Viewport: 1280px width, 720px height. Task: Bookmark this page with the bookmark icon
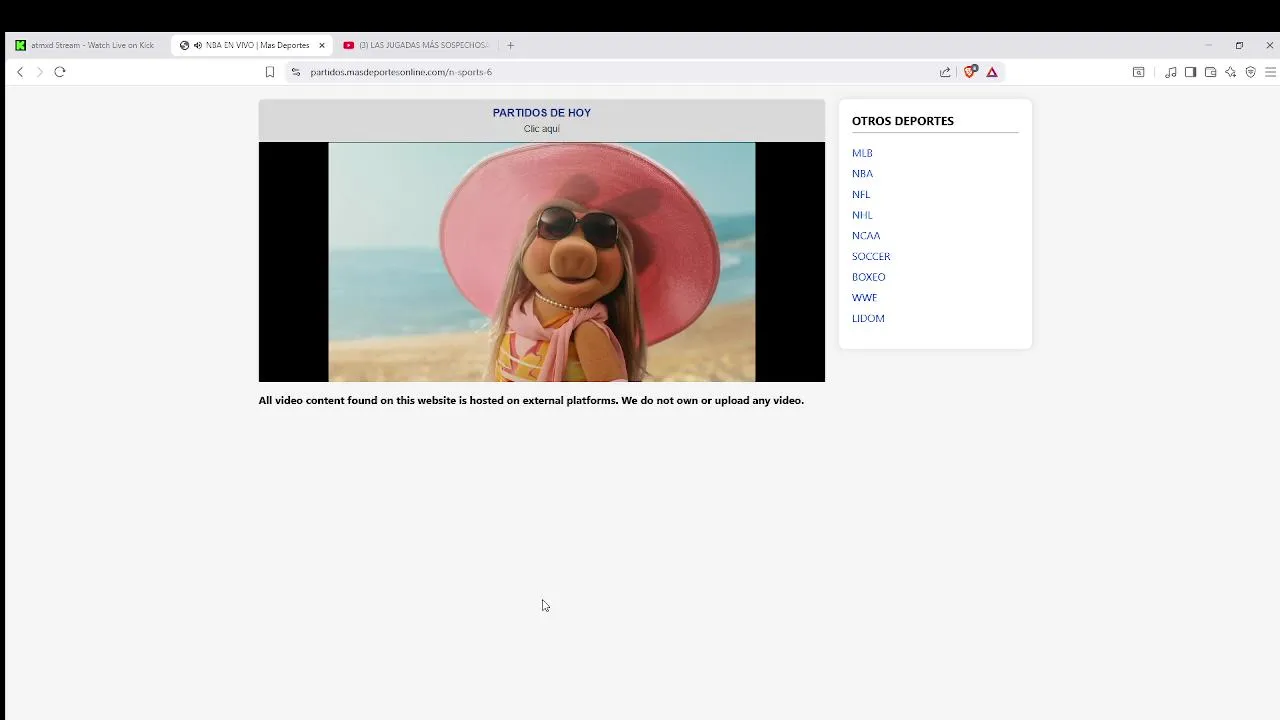click(x=270, y=72)
